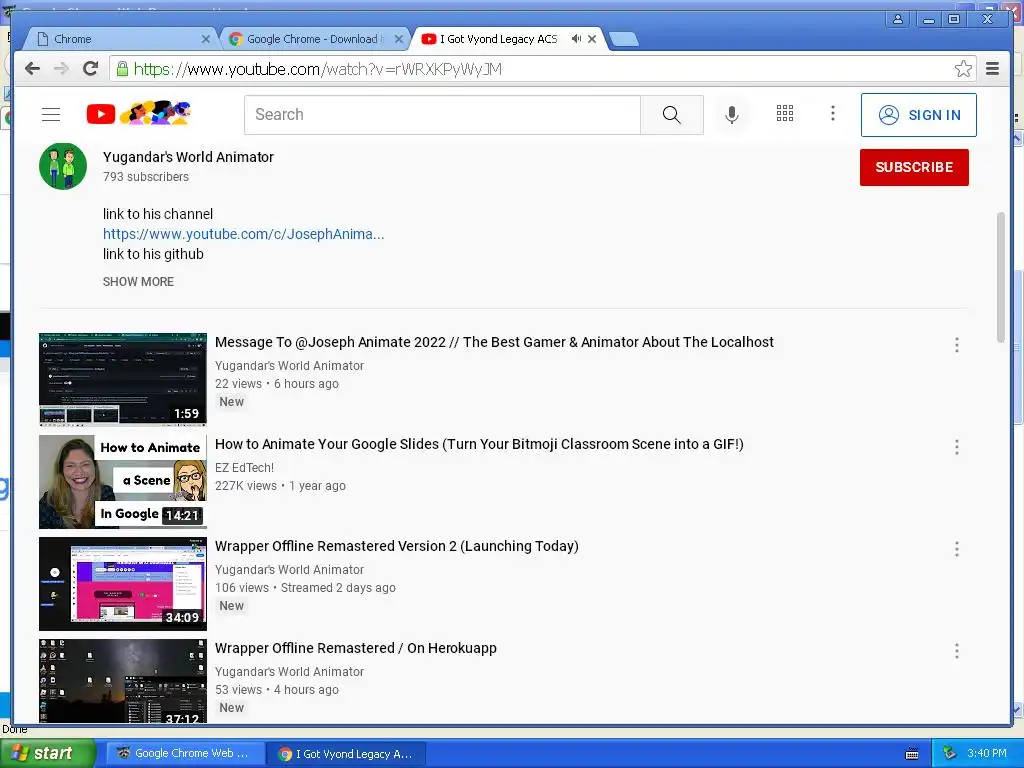Close the 'Chrome' tab
This screenshot has width=1024, height=768.
click(206, 39)
